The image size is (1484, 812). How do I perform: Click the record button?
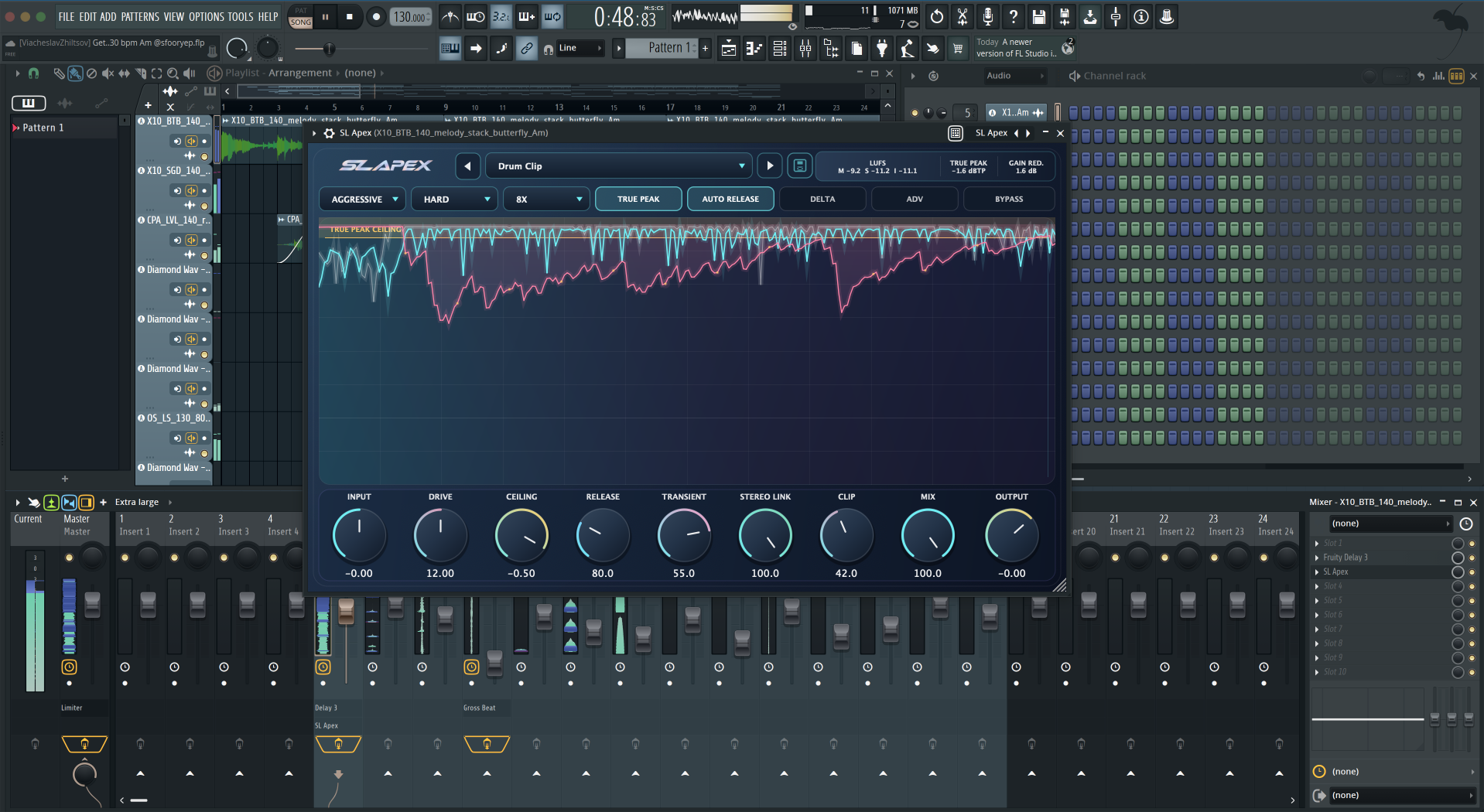(x=377, y=16)
